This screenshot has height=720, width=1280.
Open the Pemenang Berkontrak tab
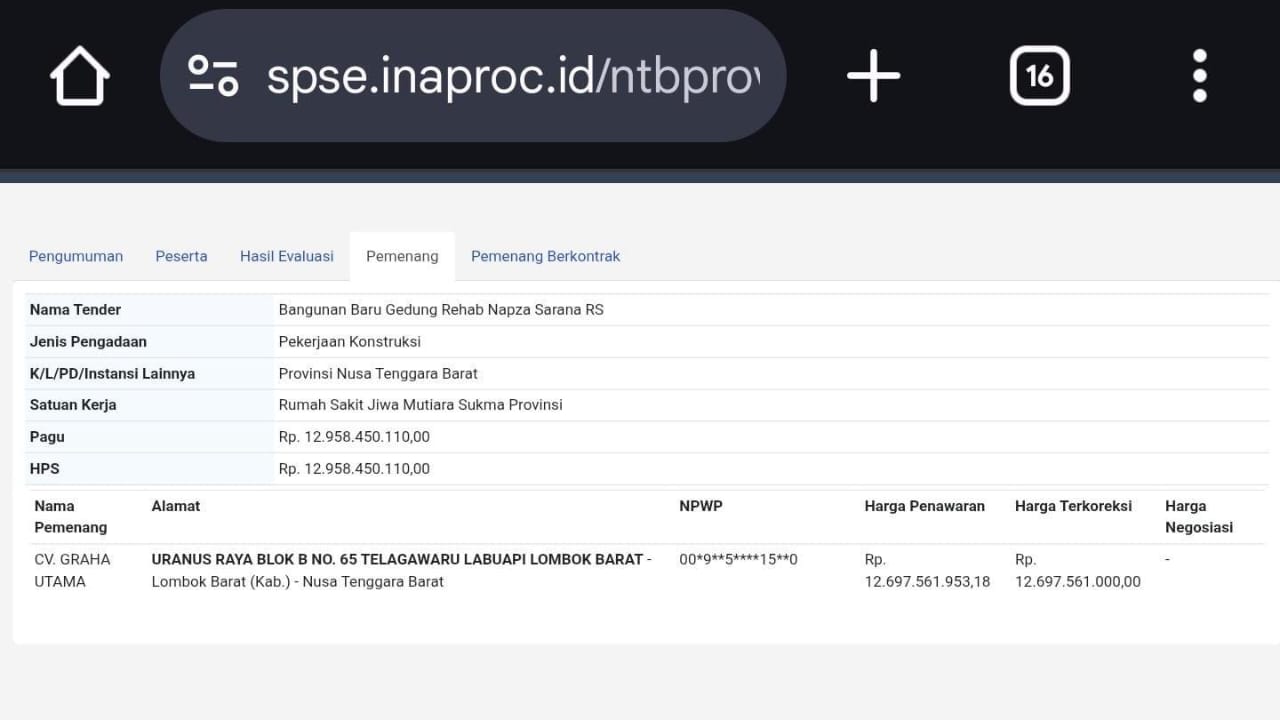click(x=545, y=256)
